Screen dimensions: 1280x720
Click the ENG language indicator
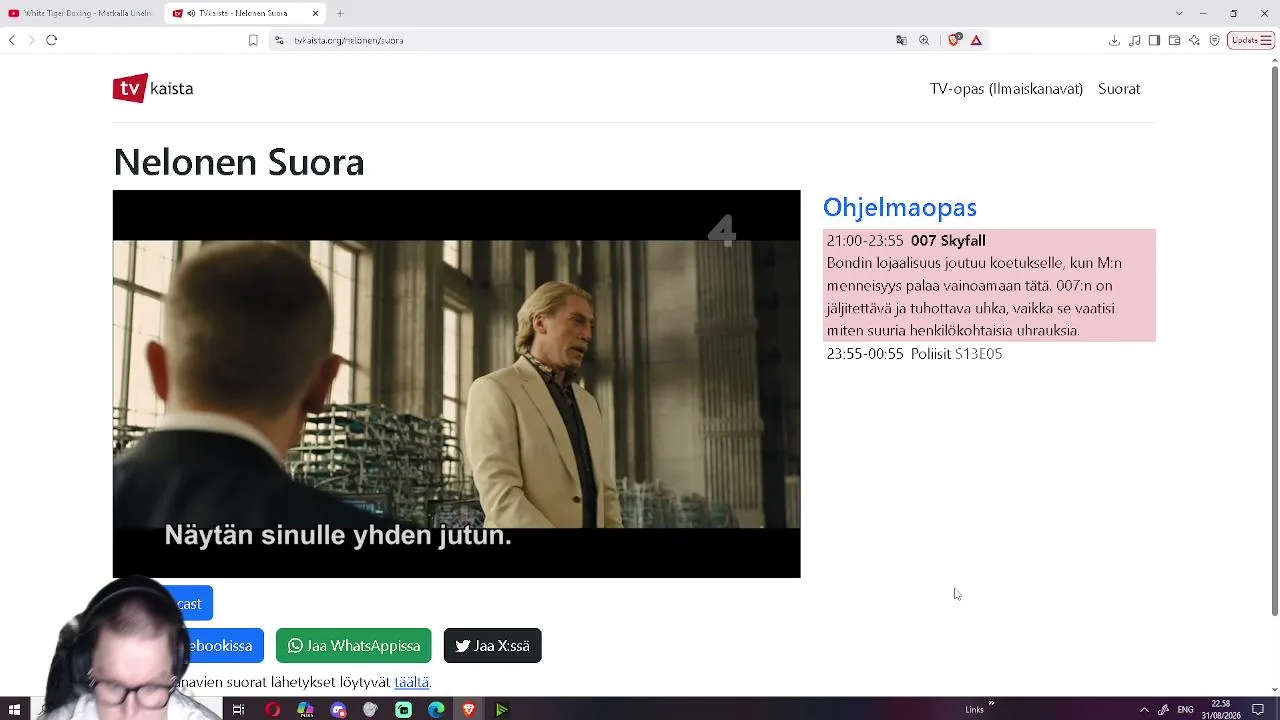(1185, 710)
